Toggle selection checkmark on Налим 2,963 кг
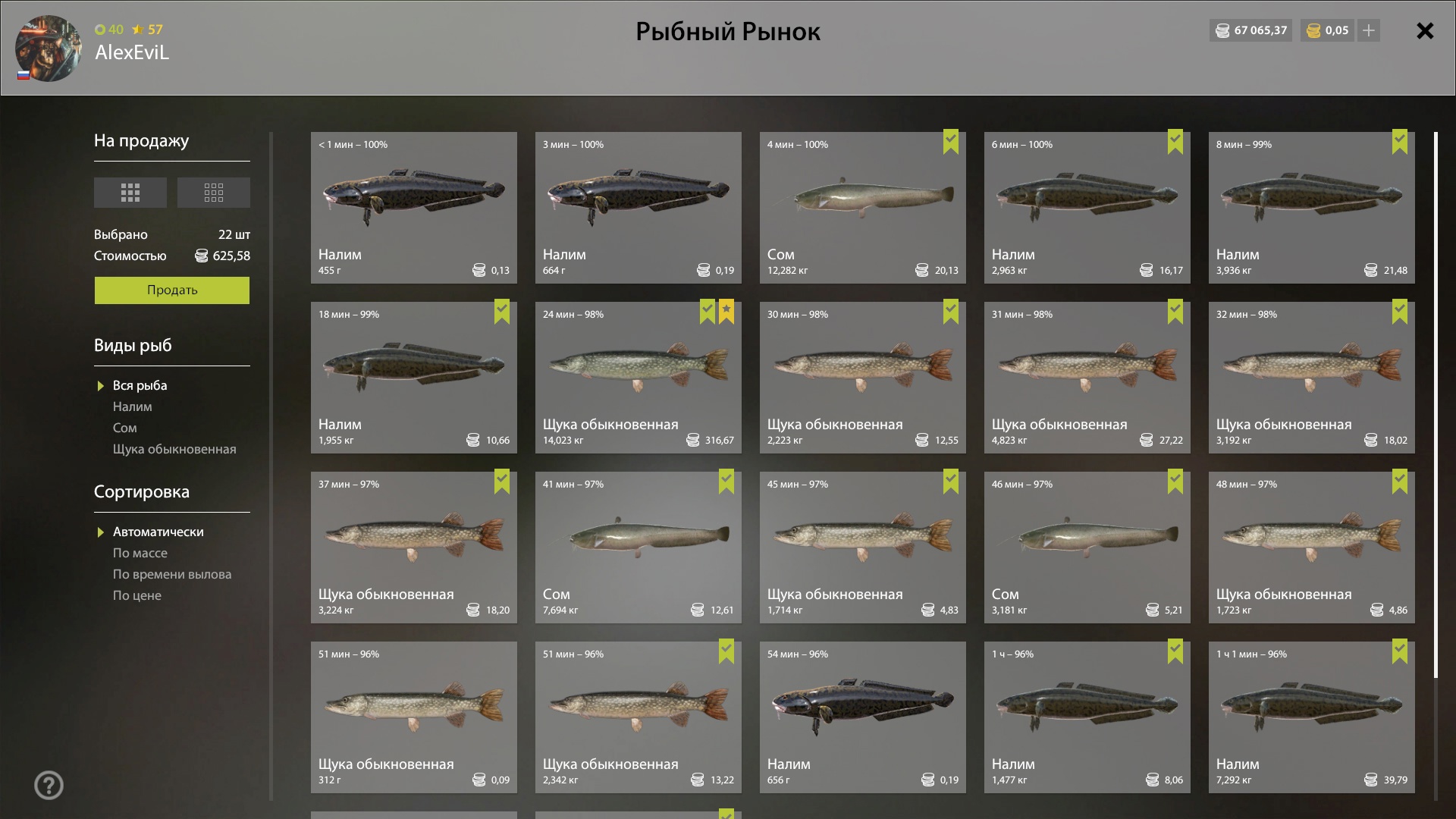 click(1175, 141)
